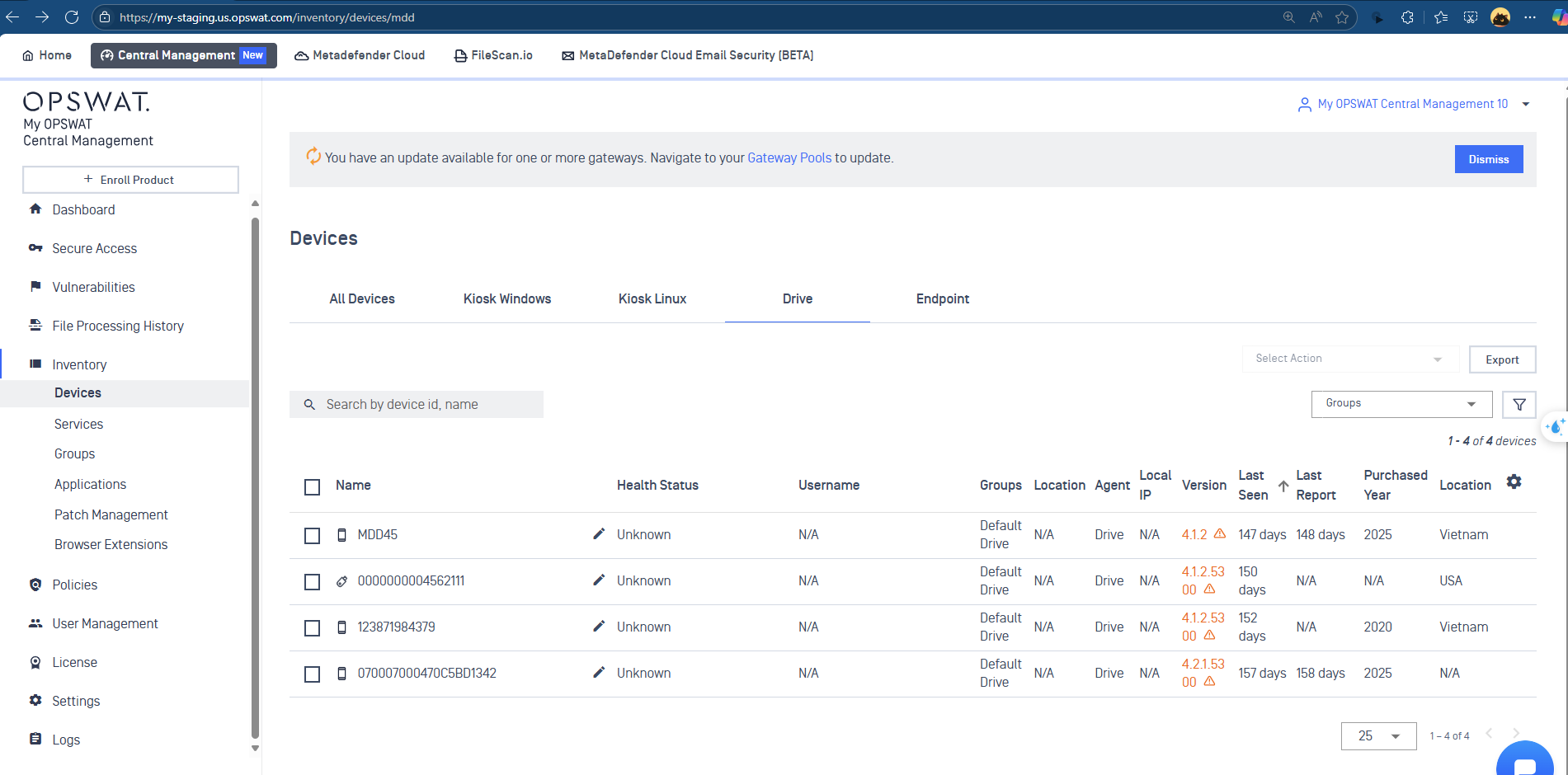Open the browser profile avatar

(1500, 17)
